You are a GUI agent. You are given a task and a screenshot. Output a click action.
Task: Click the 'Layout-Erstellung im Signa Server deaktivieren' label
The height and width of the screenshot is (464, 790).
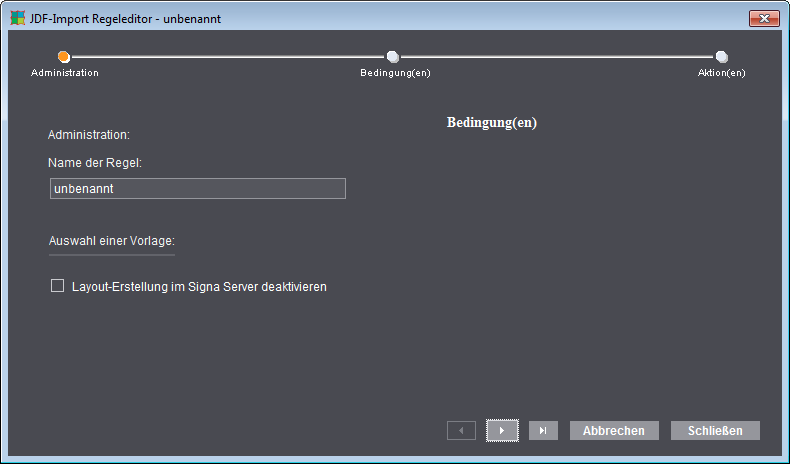pyautogui.click(x=200, y=287)
